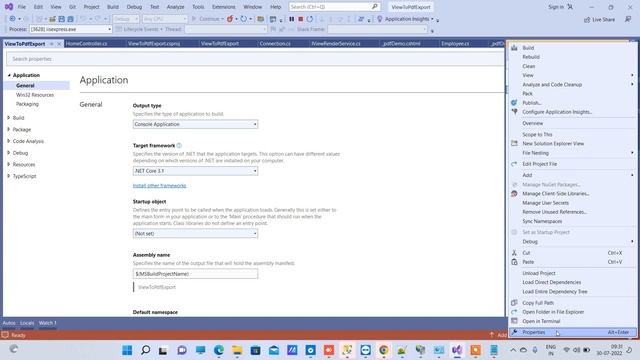Click the Application Insights lightbulb icon

[380, 19]
